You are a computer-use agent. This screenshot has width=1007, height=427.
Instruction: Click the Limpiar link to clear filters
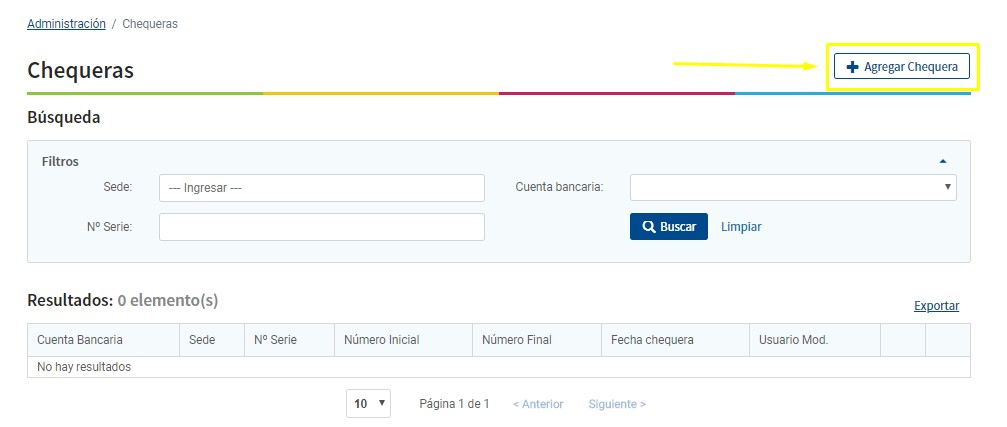click(740, 227)
